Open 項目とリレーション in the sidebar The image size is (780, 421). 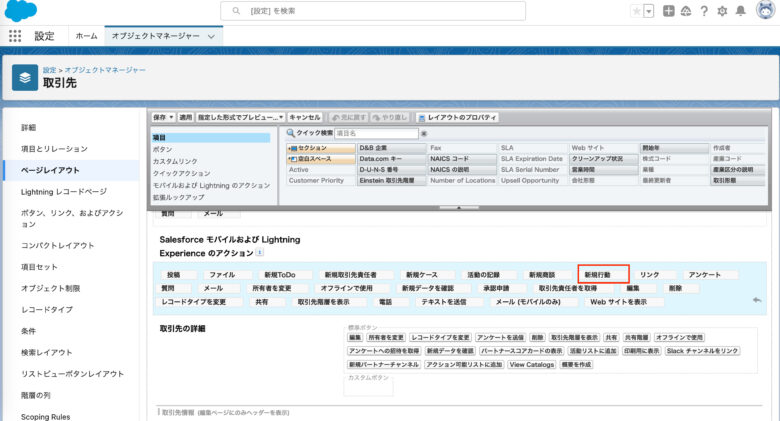[54, 149]
